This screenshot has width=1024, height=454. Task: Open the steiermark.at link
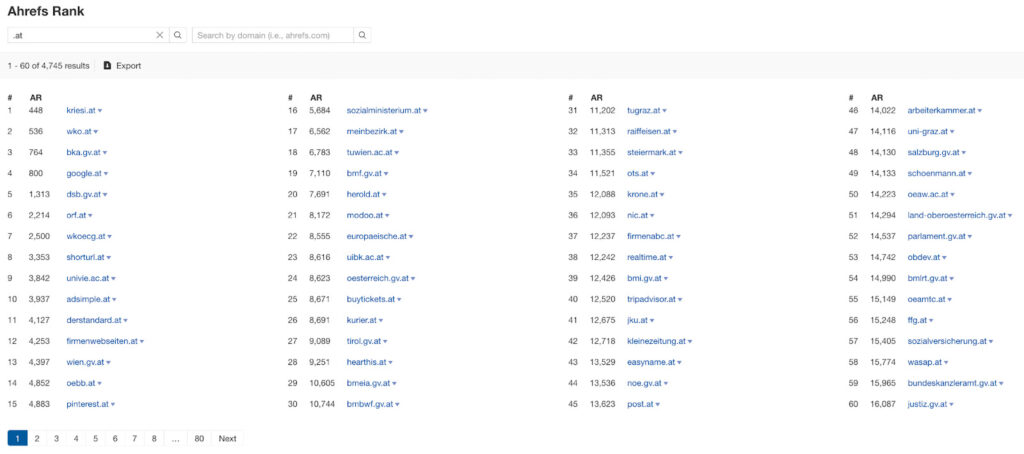pyautogui.click(x=651, y=153)
